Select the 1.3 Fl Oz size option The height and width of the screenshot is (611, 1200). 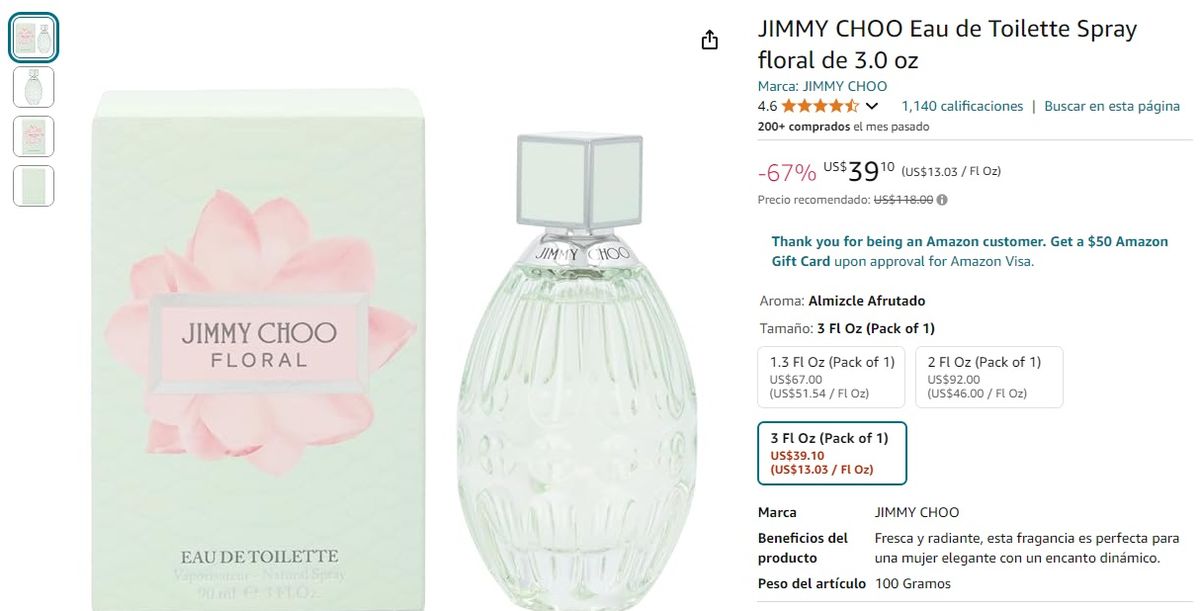tap(831, 377)
